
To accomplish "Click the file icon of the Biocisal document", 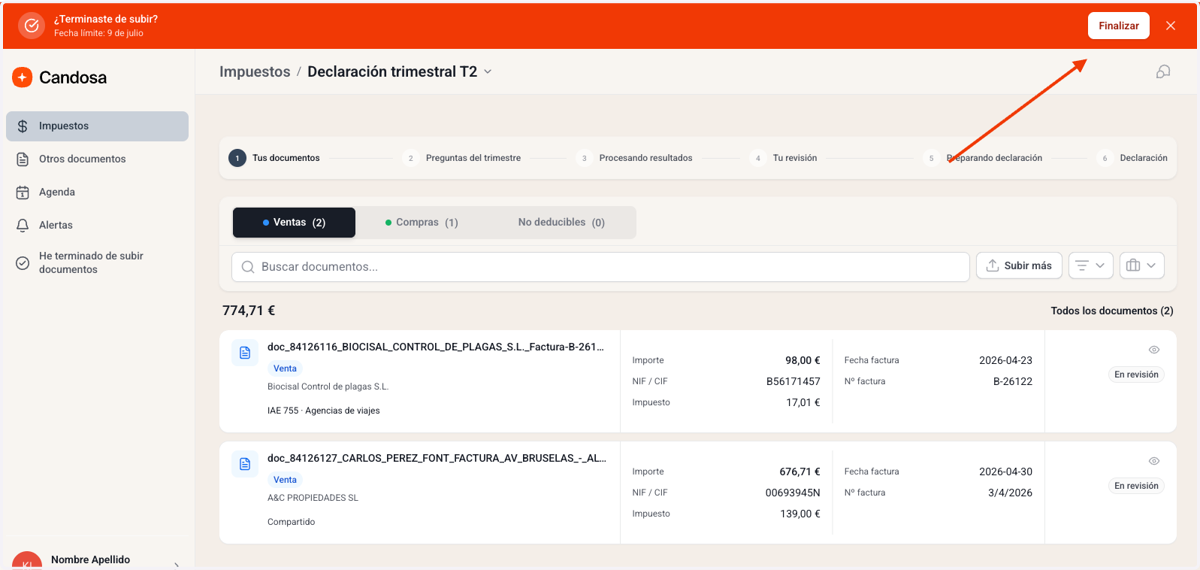I will [245, 353].
